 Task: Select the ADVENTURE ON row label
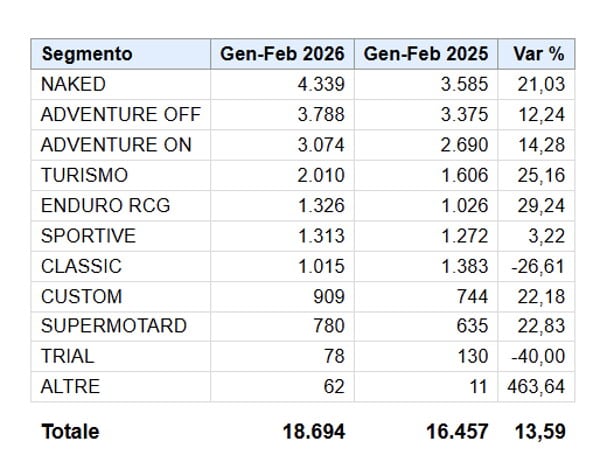(116, 145)
